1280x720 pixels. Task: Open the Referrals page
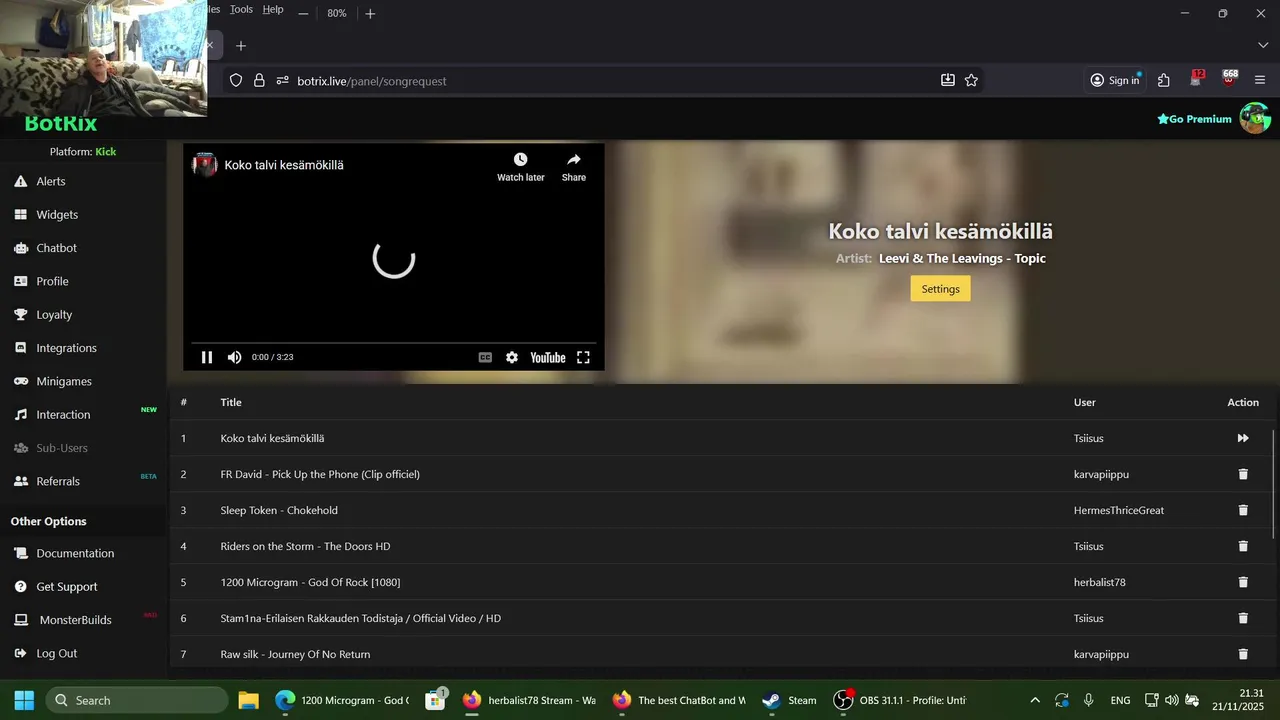(x=58, y=481)
